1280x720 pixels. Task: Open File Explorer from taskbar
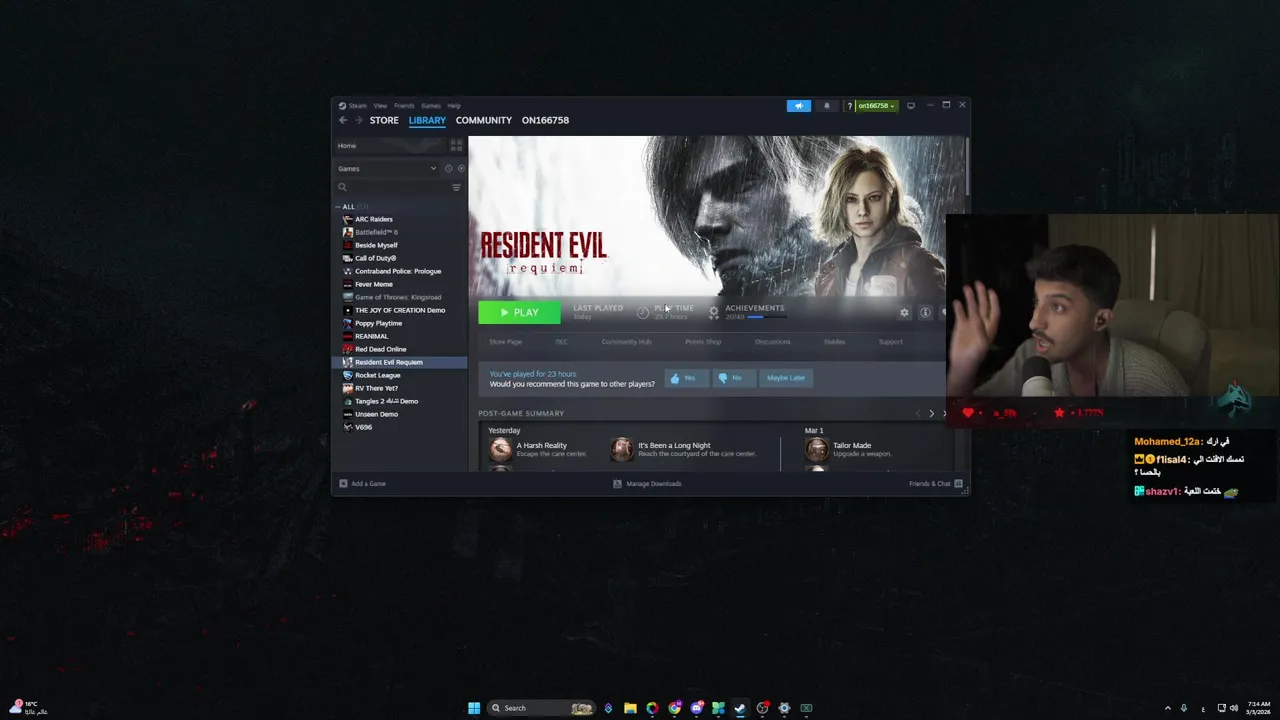[630, 708]
